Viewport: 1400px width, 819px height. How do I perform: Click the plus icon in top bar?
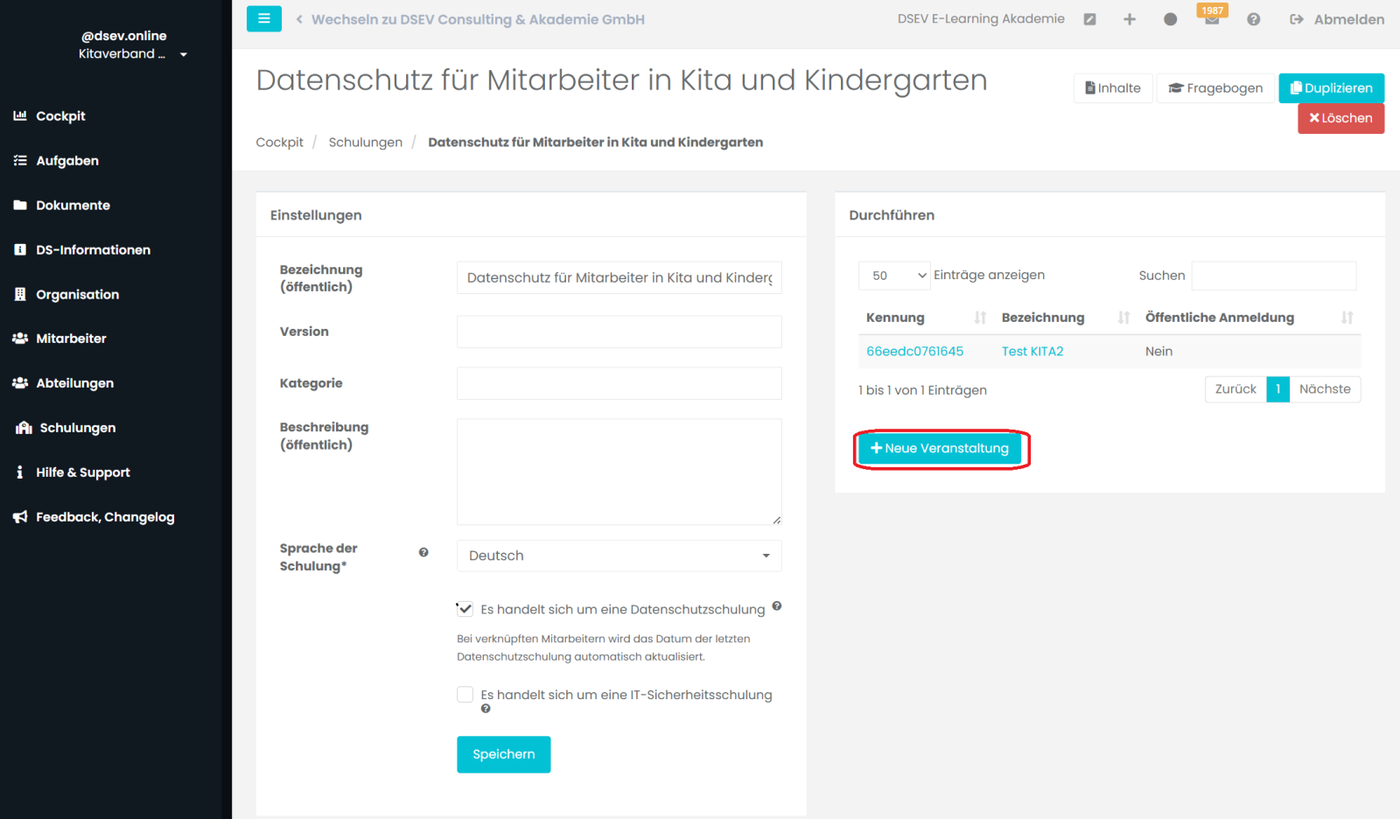[1129, 20]
